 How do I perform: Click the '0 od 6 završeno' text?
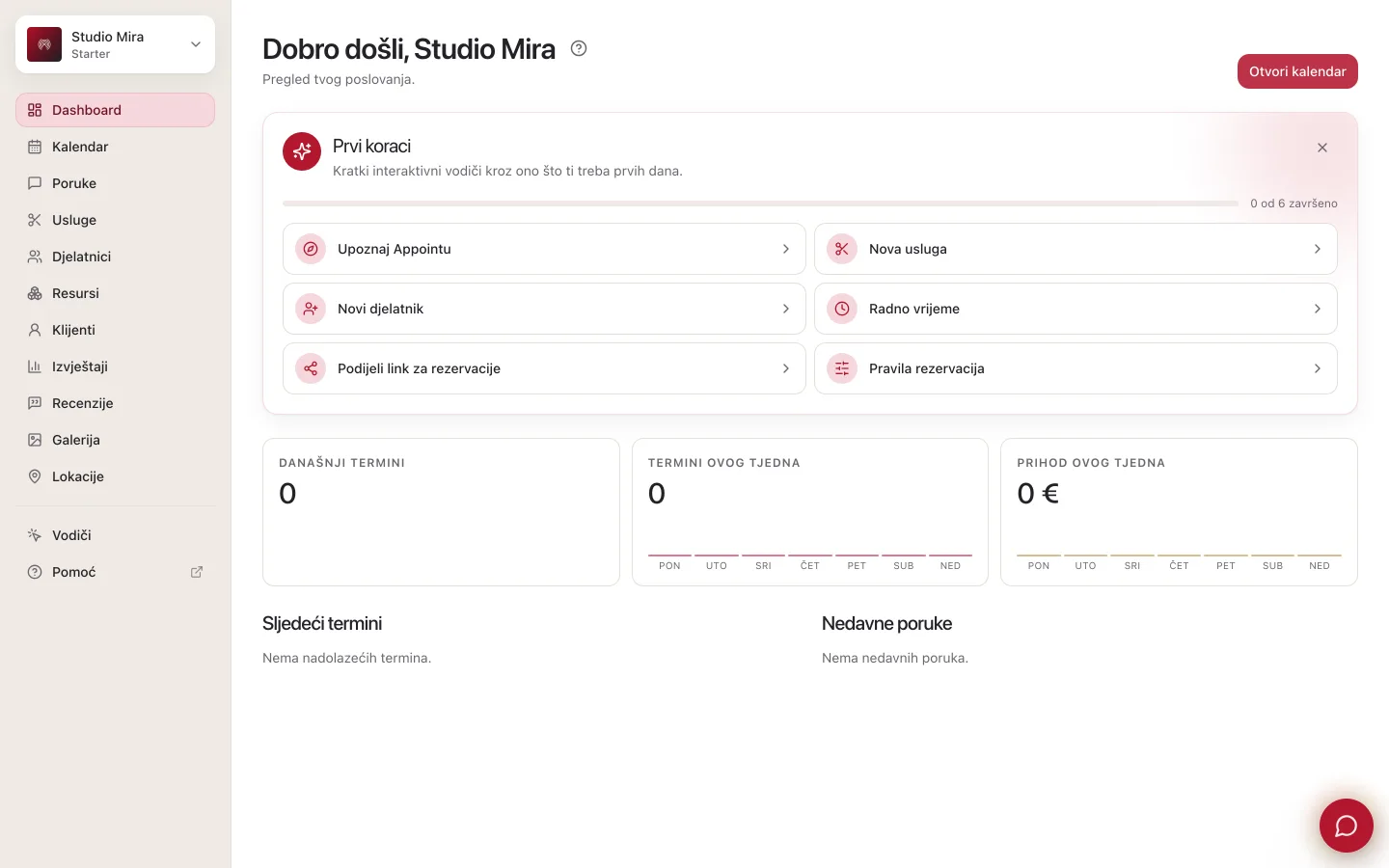(1294, 203)
